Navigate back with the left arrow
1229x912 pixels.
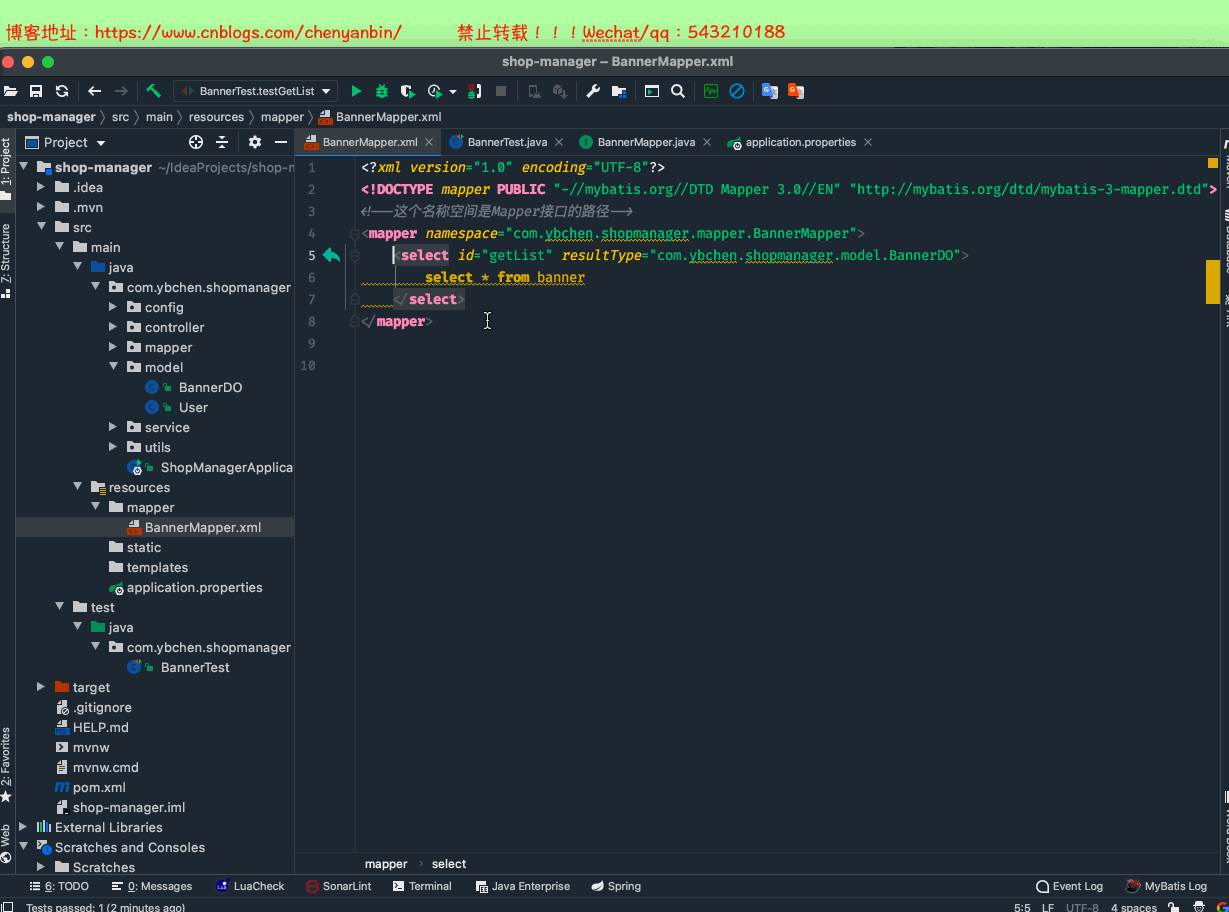[x=95, y=91]
